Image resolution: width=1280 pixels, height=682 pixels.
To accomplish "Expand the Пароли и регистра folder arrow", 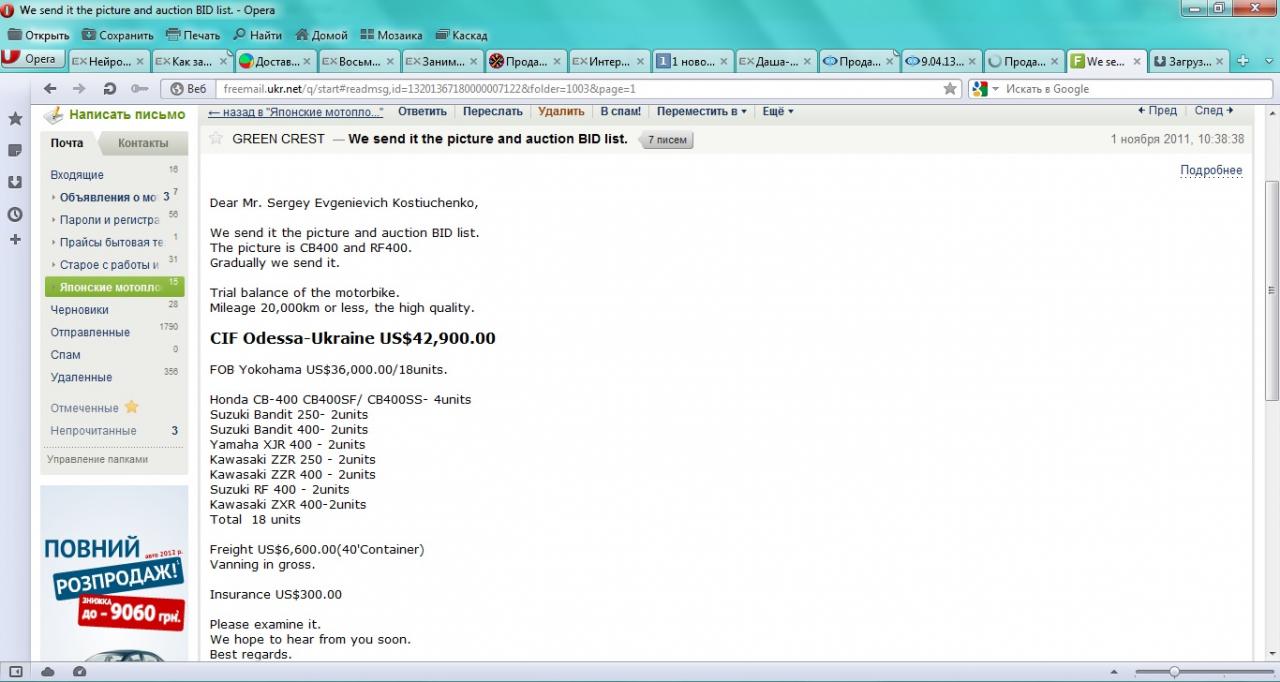I will pyautogui.click(x=54, y=220).
